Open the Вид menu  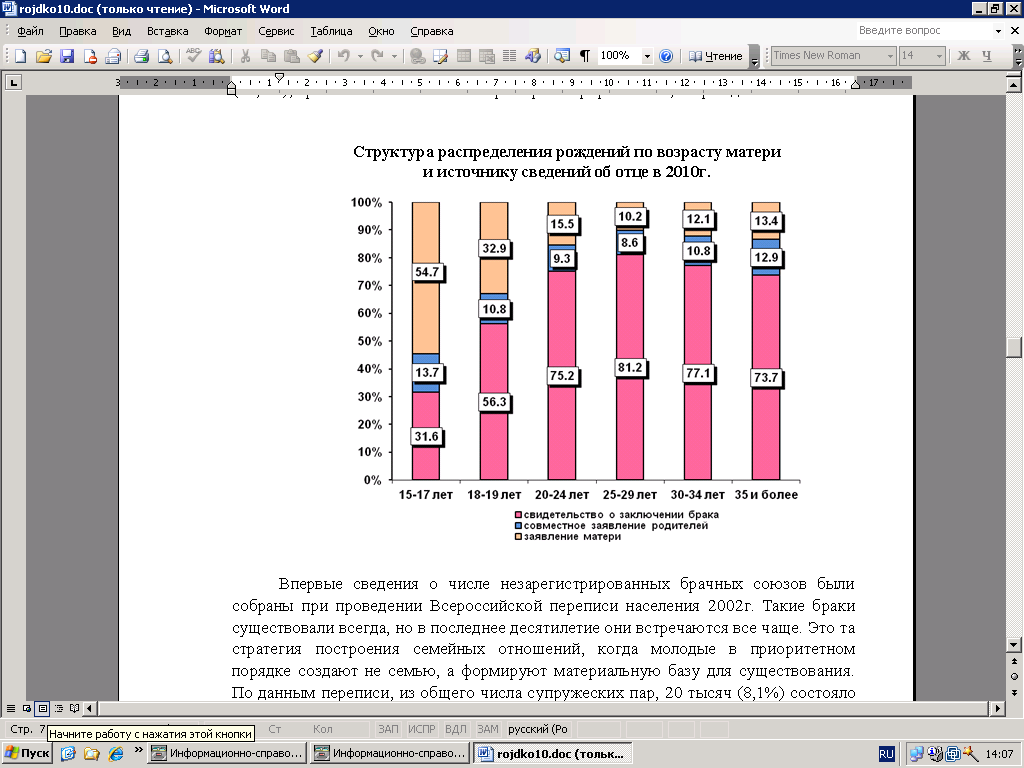(x=121, y=31)
